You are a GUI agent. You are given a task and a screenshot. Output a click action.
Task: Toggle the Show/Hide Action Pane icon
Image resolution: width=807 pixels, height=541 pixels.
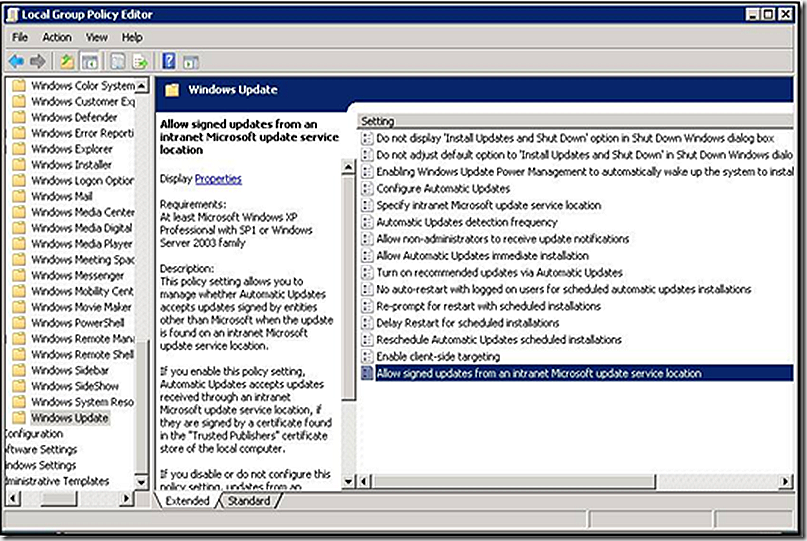pyautogui.click(x=190, y=62)
